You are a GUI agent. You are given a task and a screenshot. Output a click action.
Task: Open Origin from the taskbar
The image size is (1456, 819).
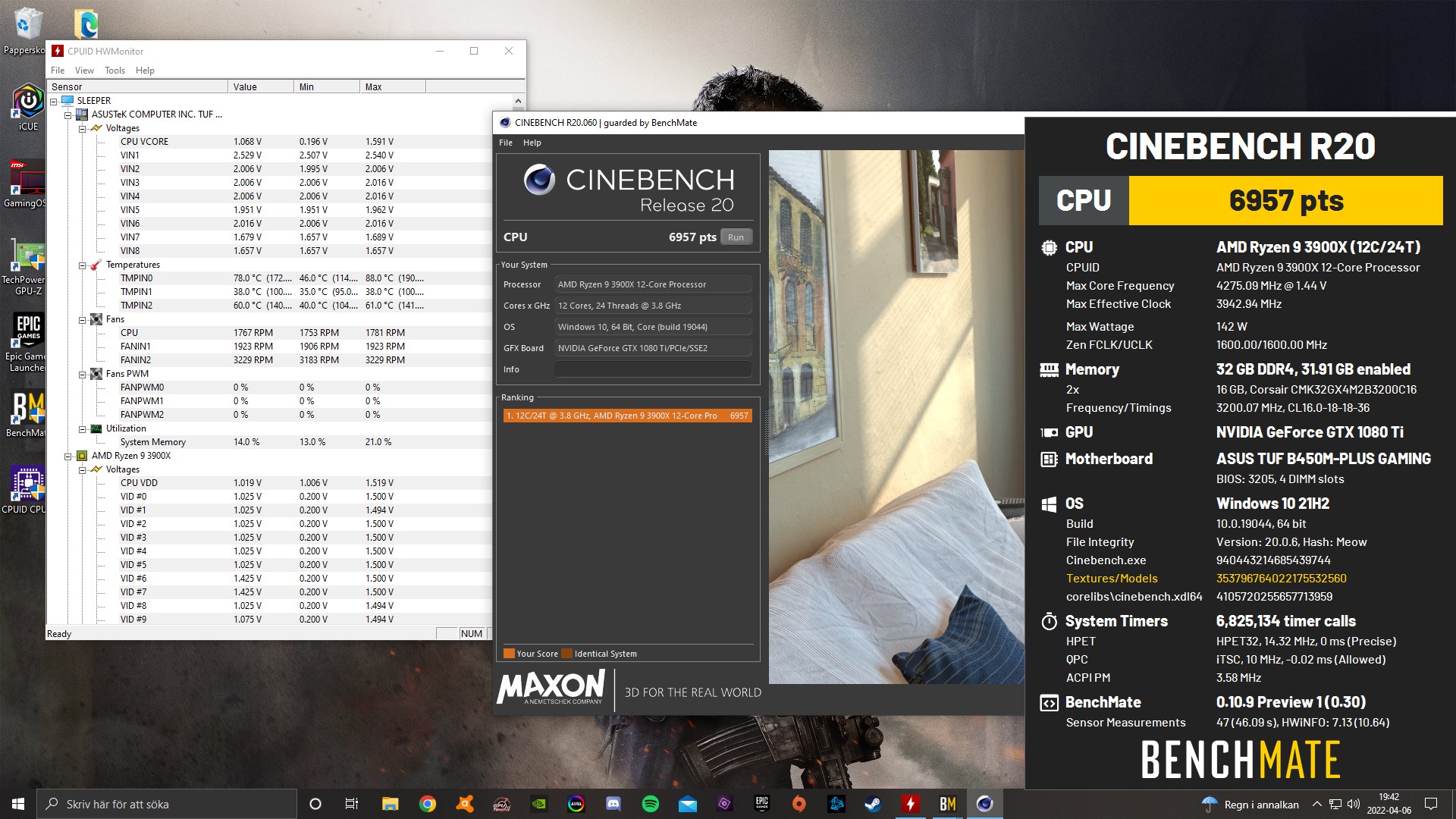coord(799,804)
